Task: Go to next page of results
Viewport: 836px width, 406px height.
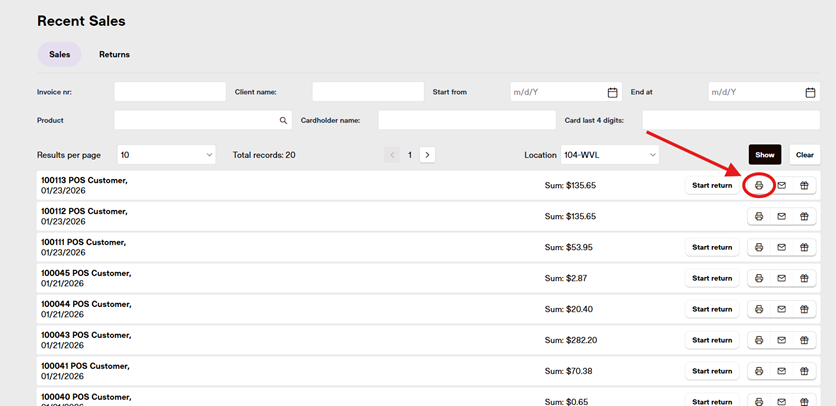Action: (427, 155)
